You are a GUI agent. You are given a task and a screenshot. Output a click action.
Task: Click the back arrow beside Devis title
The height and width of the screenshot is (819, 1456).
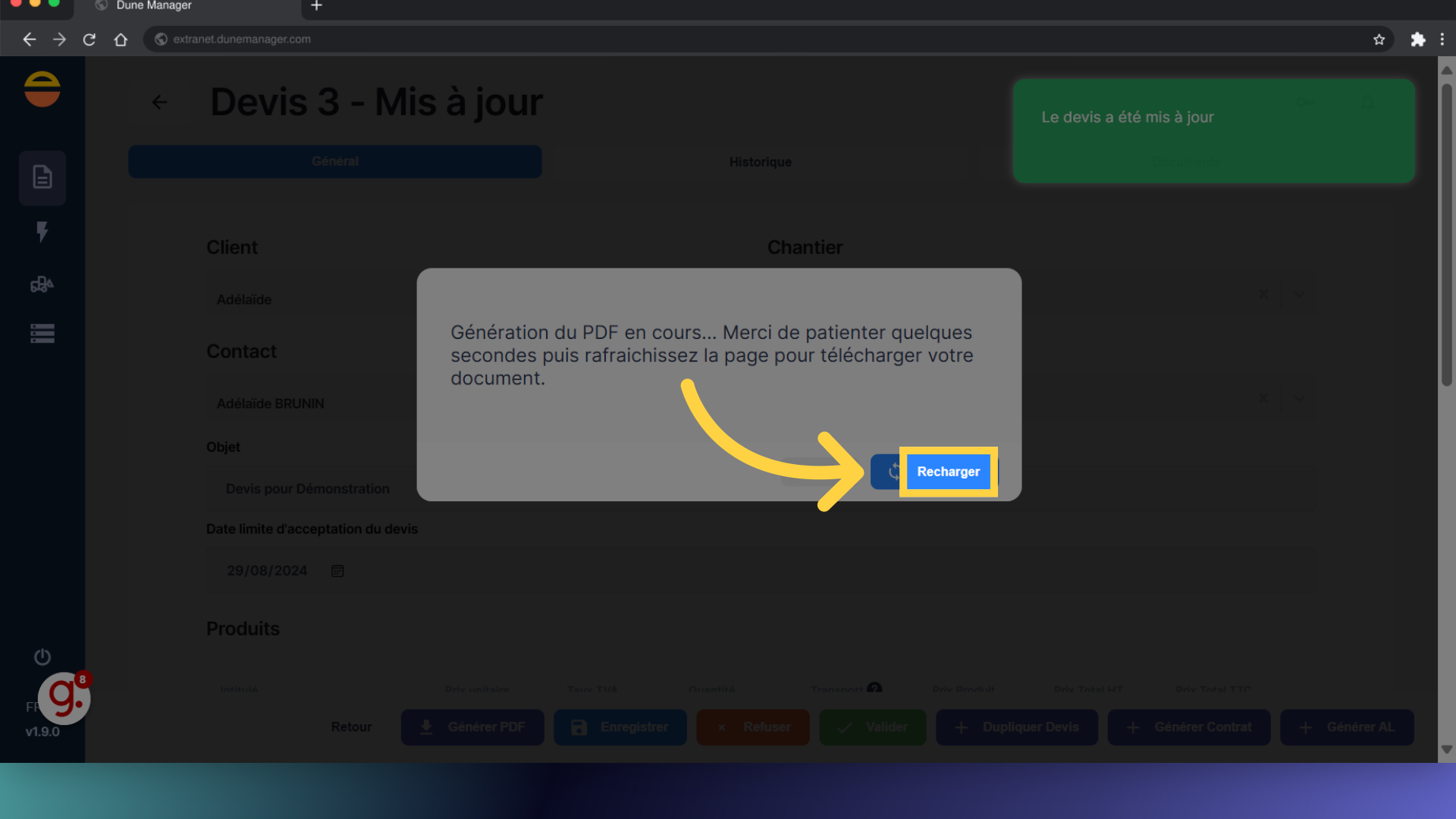159,102
